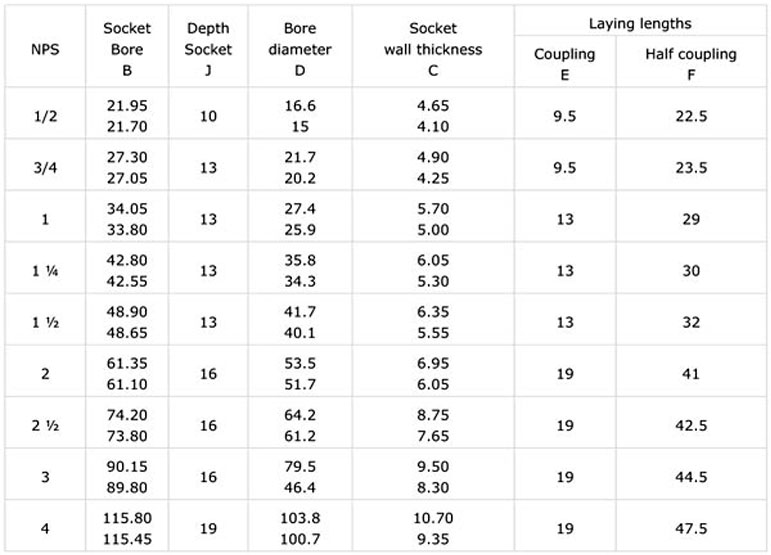Select the 44.5 half coupling value
The image size is (771, 555).
tap(691, 477)
